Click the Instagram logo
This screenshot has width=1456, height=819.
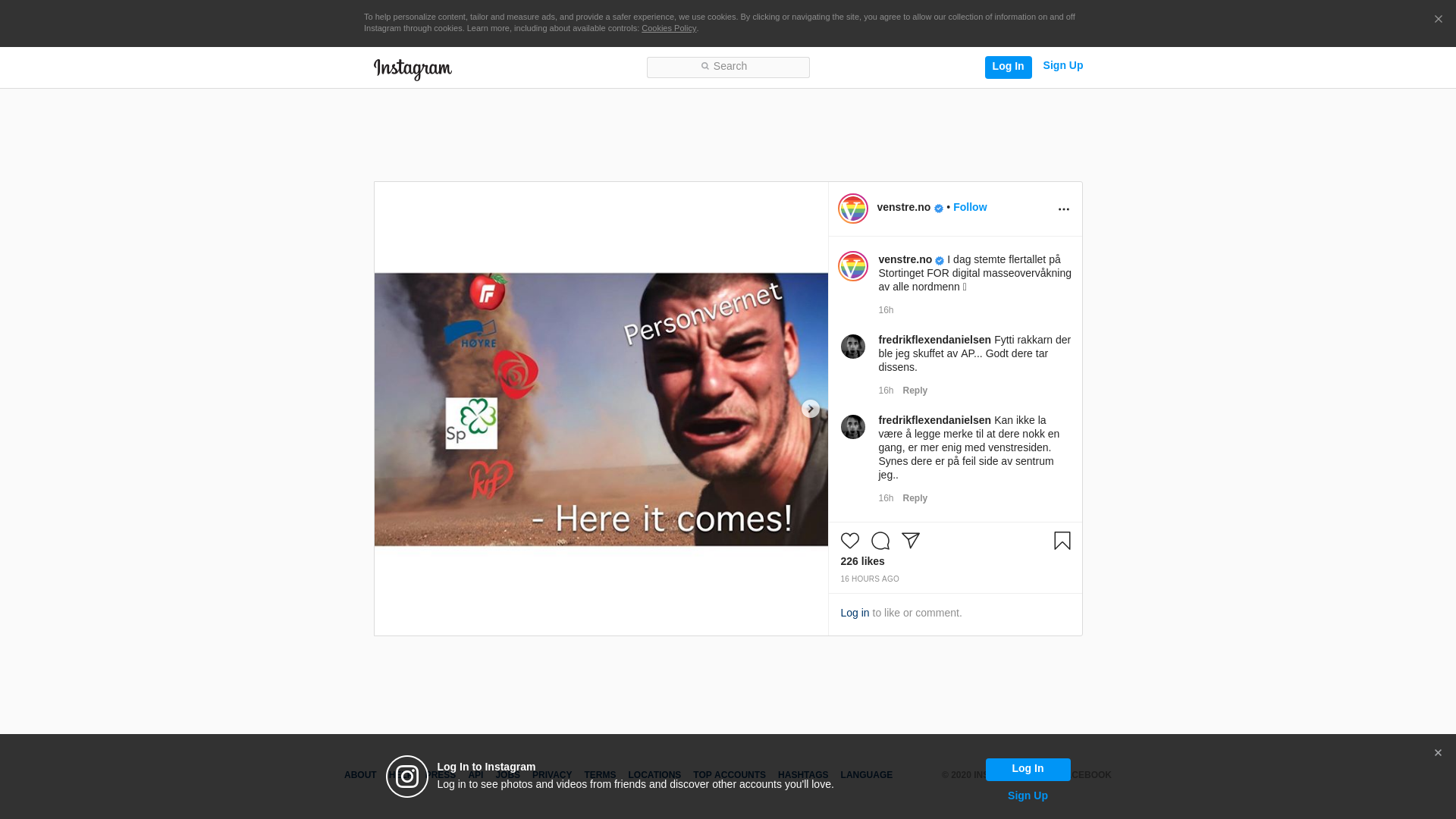click(413, 69)
